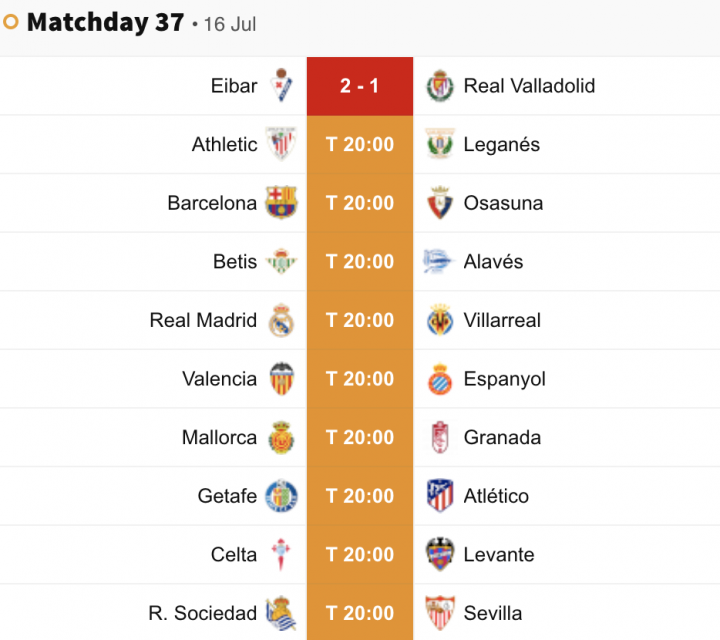Click the Valencia bat crest
Image resolution: width=720 pixels, height=640 pixels.
[x=281, y=379]
